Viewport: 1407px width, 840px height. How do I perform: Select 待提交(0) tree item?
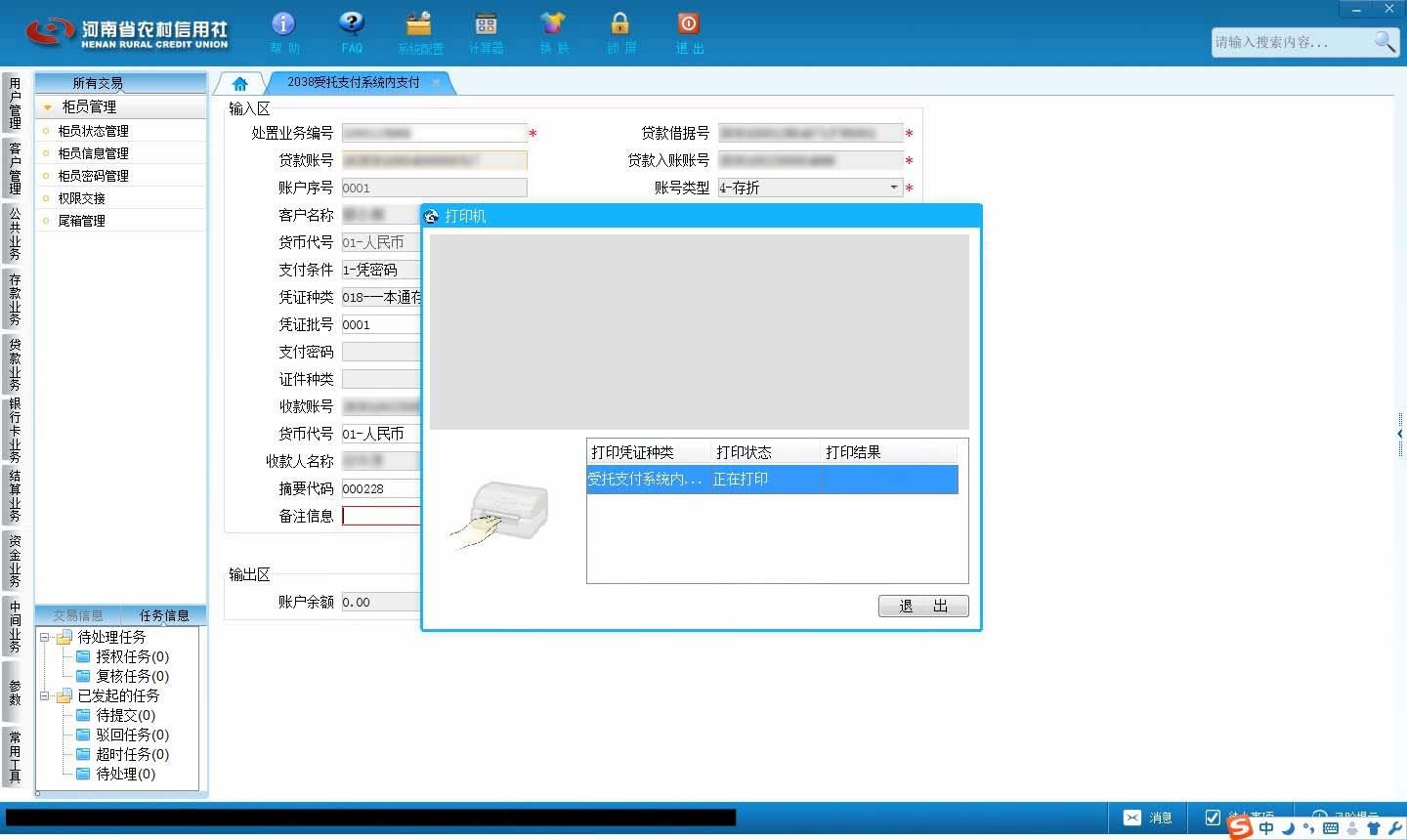click(x=125, y=715)
